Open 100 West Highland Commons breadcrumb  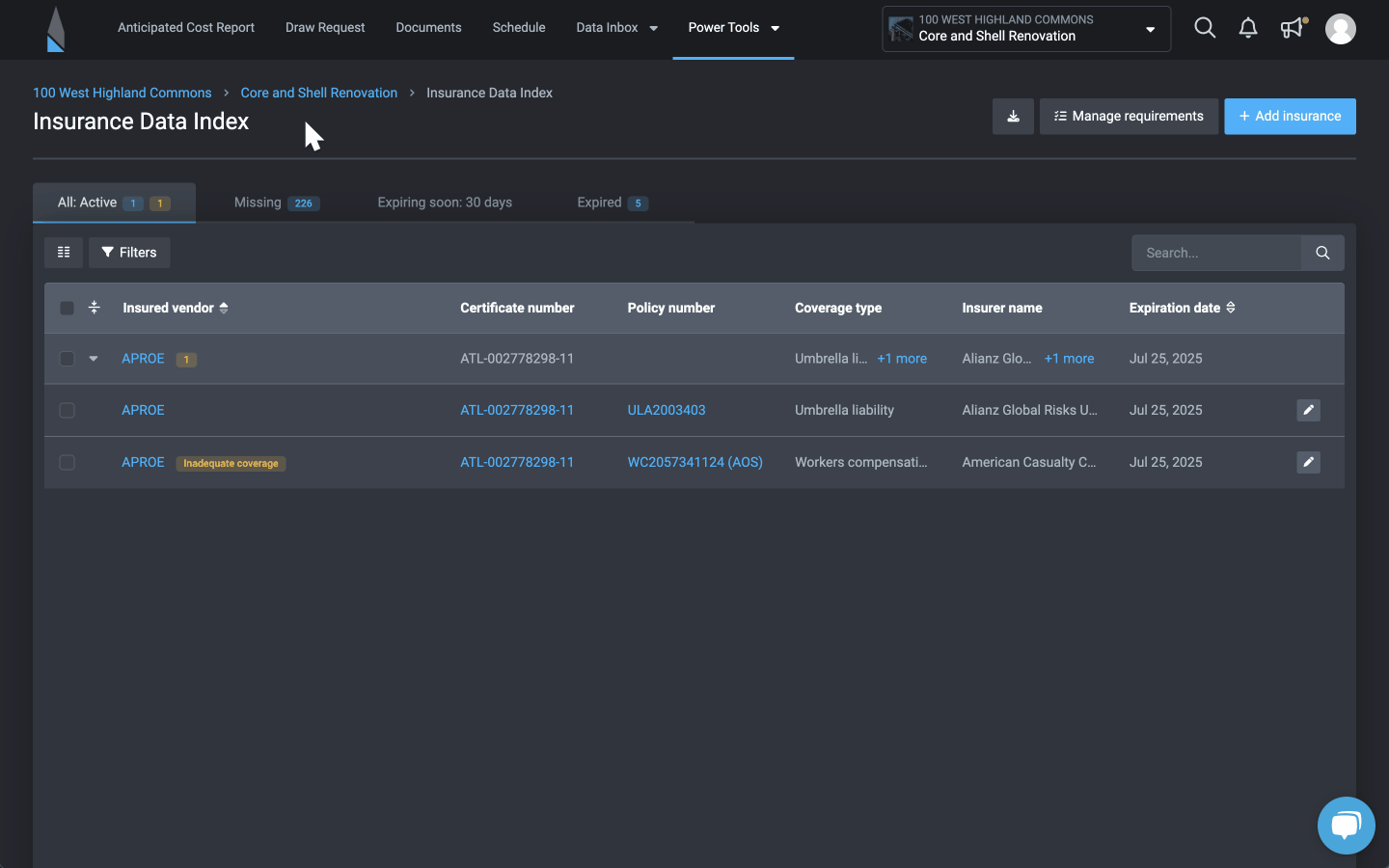123,93
